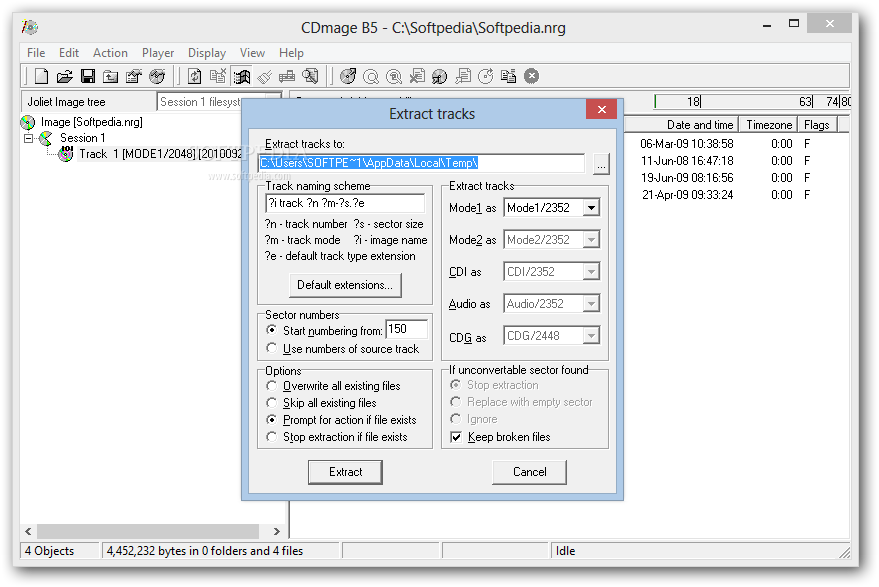Viewport: 879px width, 587px height.
Task: Click the copy documents toolbar icon
Action: point(508,76)
